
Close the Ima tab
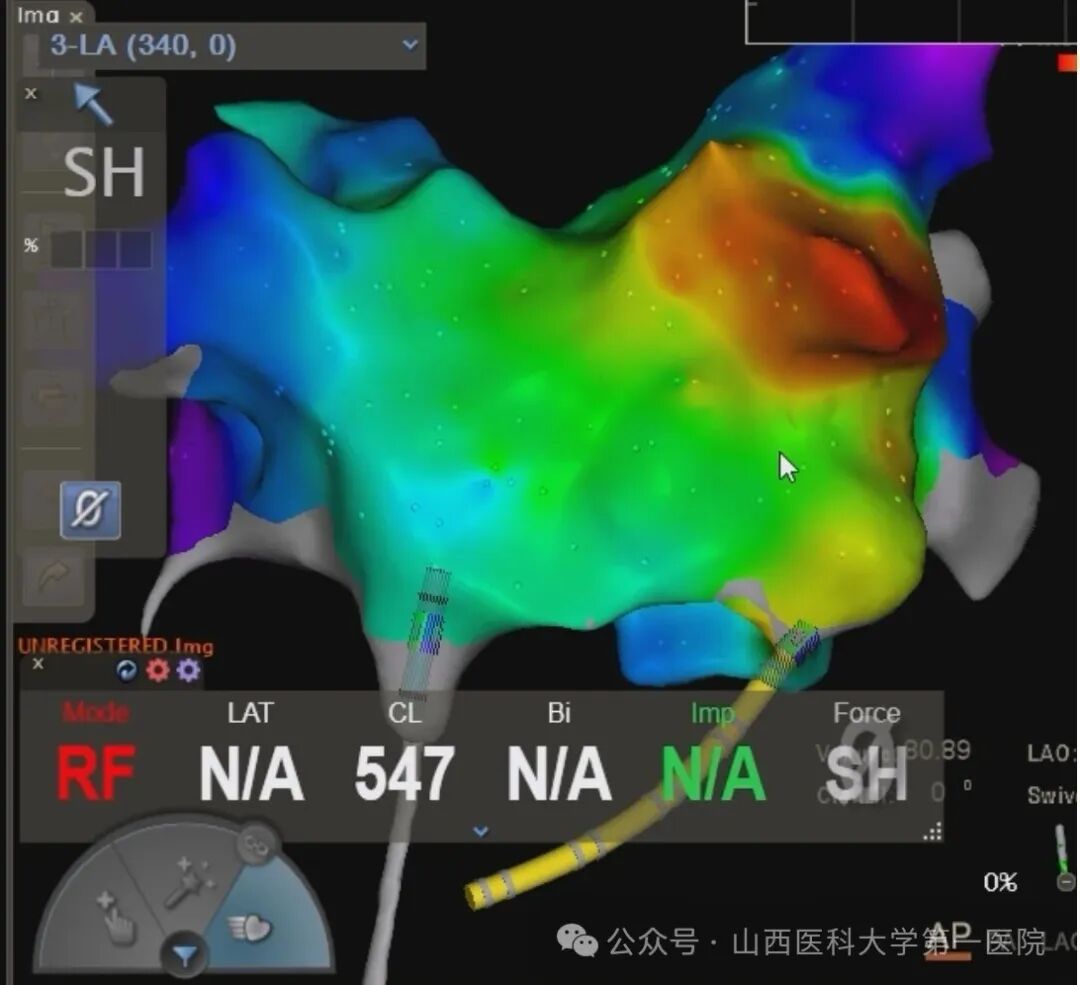[76, 17]
